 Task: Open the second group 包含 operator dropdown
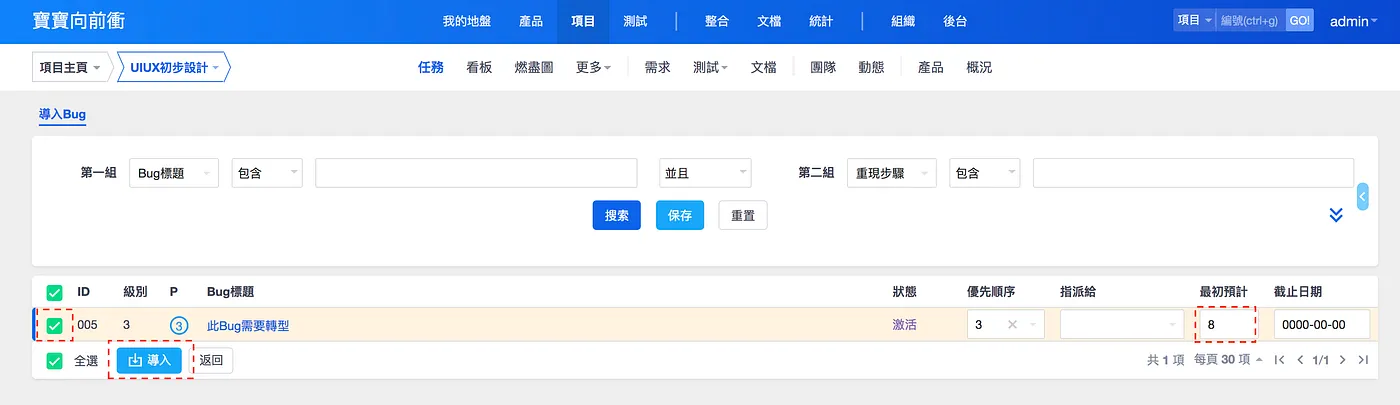[x=985, y=173]
